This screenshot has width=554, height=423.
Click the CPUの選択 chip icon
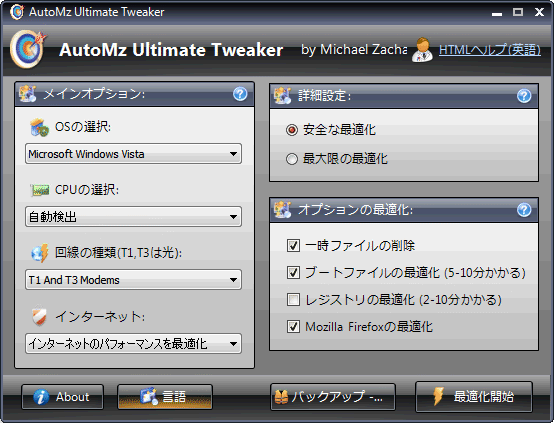click(40, 190)
